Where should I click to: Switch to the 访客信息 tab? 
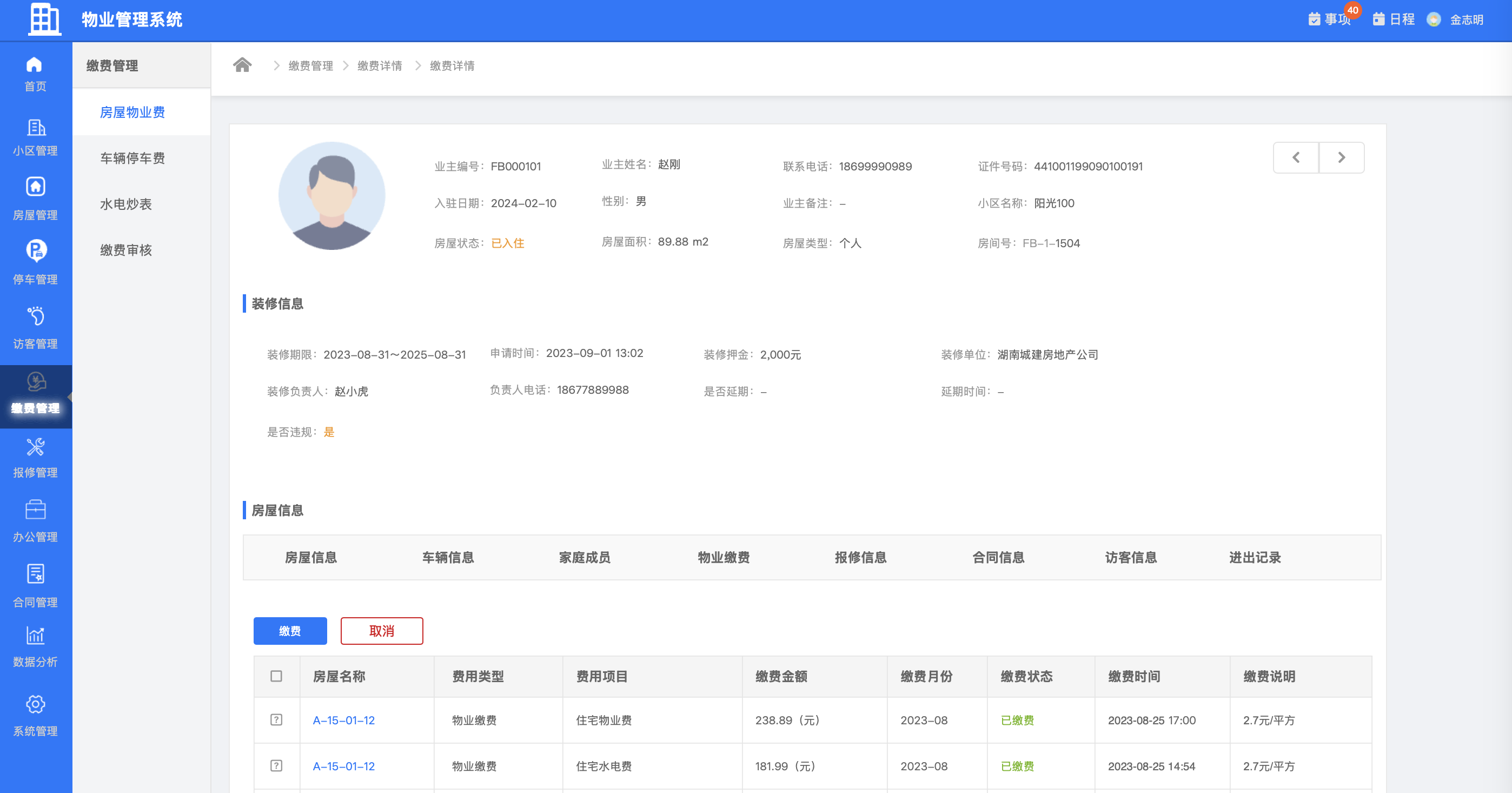tap(1131, 558)
